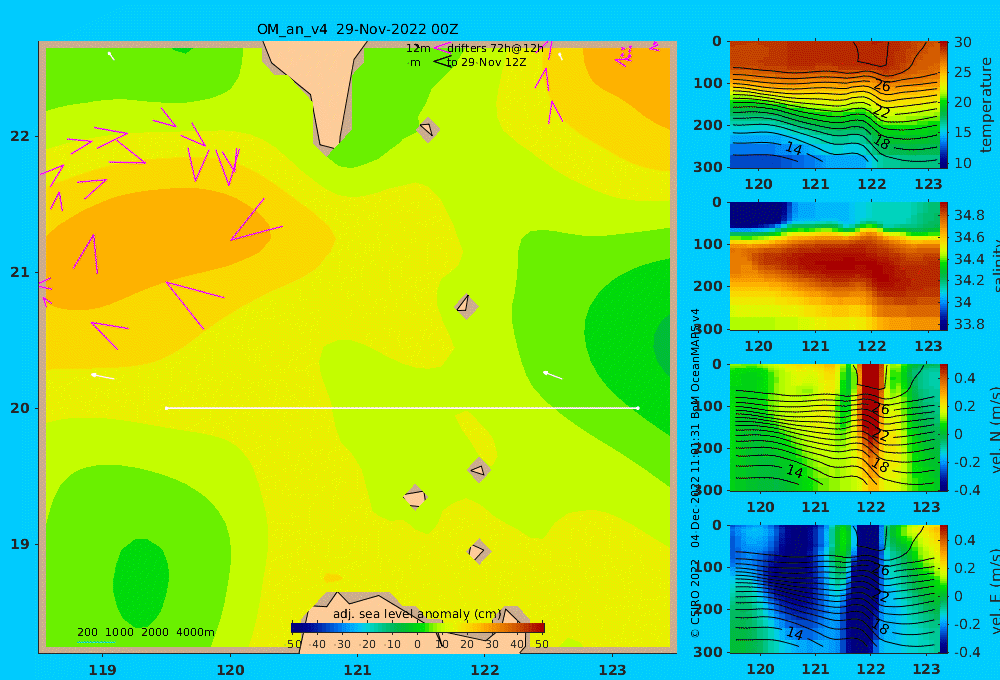Click the small island near 121.5°E, 22°N
This screenshot has width=1000, height=680.
coord(428,129)
